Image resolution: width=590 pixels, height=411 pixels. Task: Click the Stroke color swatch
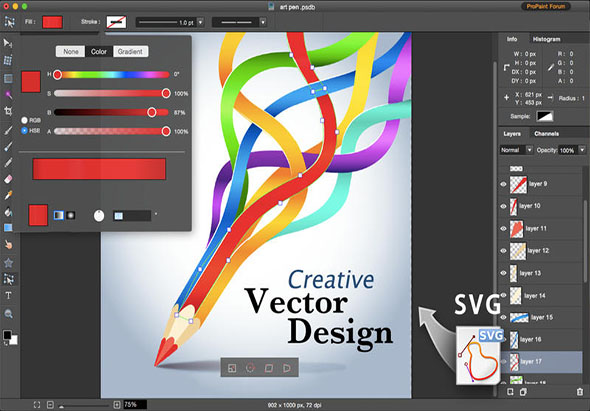pyautogui.click(x=116, y=22)
